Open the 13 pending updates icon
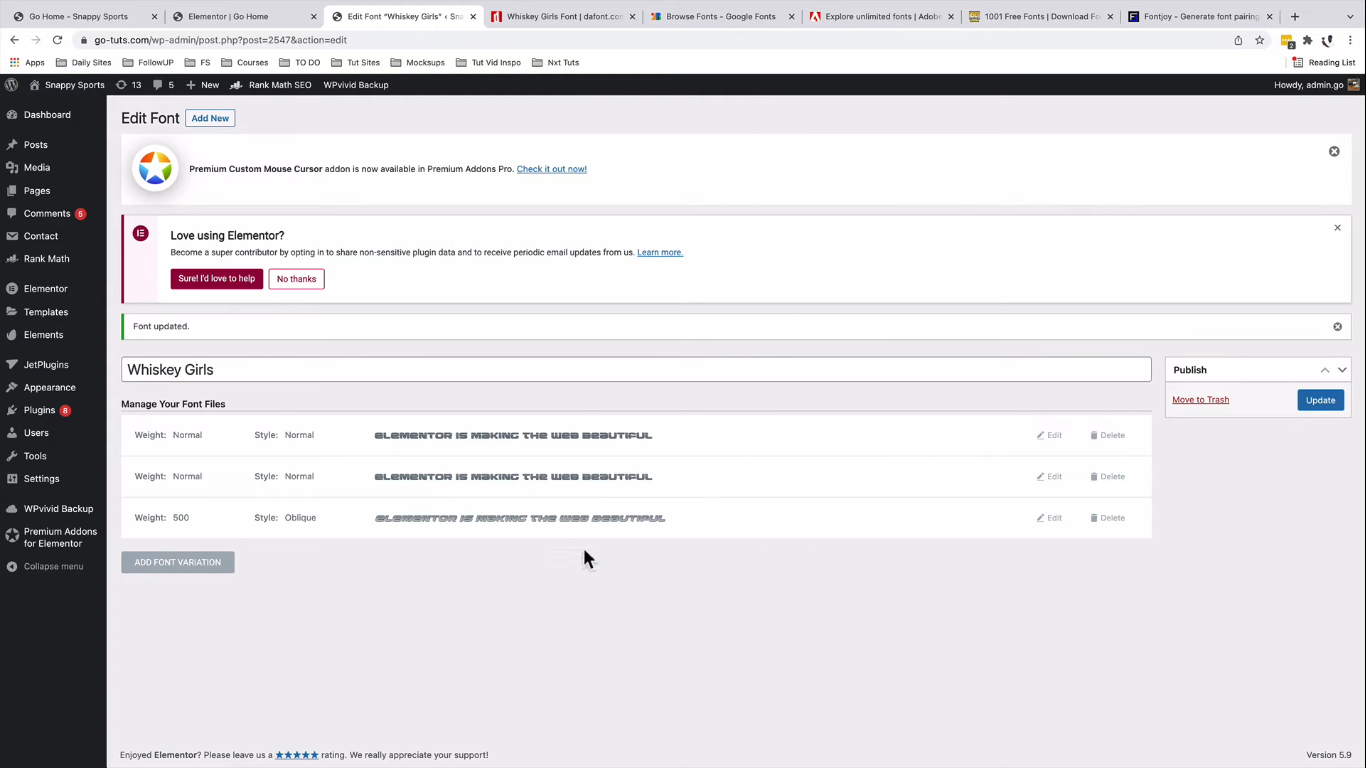 click(129, 85)
